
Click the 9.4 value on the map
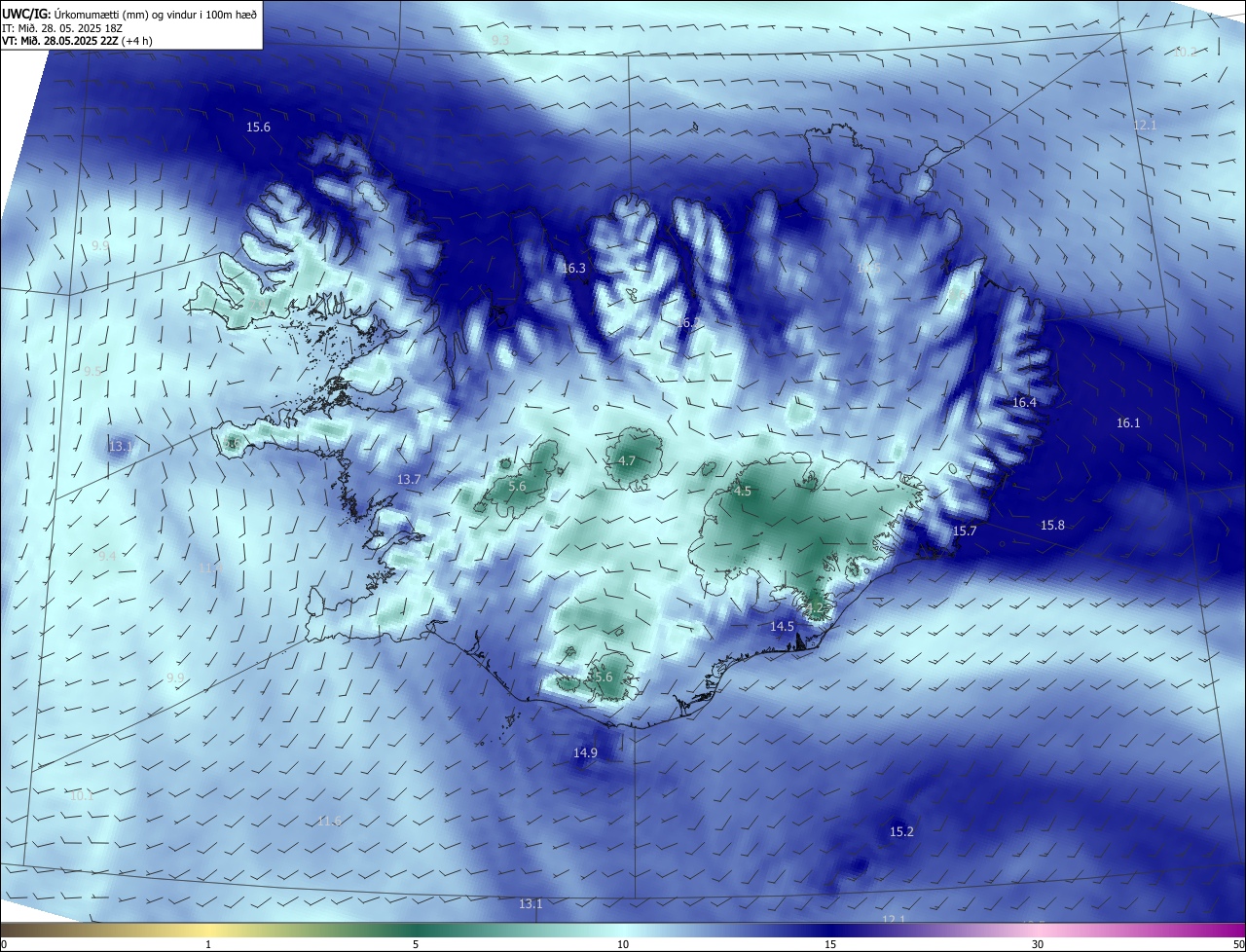tap(107, 556)
